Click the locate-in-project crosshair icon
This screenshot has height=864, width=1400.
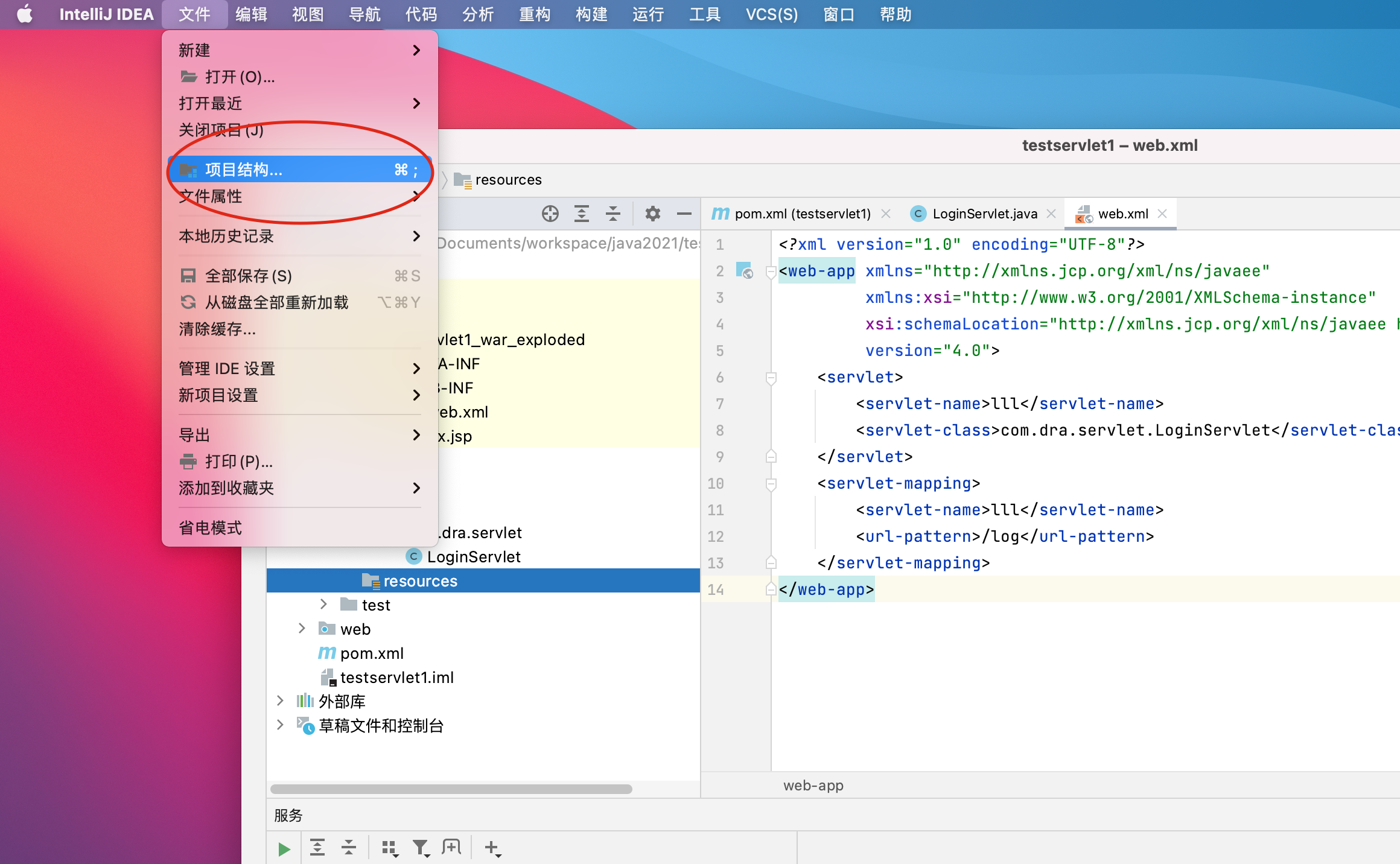tap(550, 214)
